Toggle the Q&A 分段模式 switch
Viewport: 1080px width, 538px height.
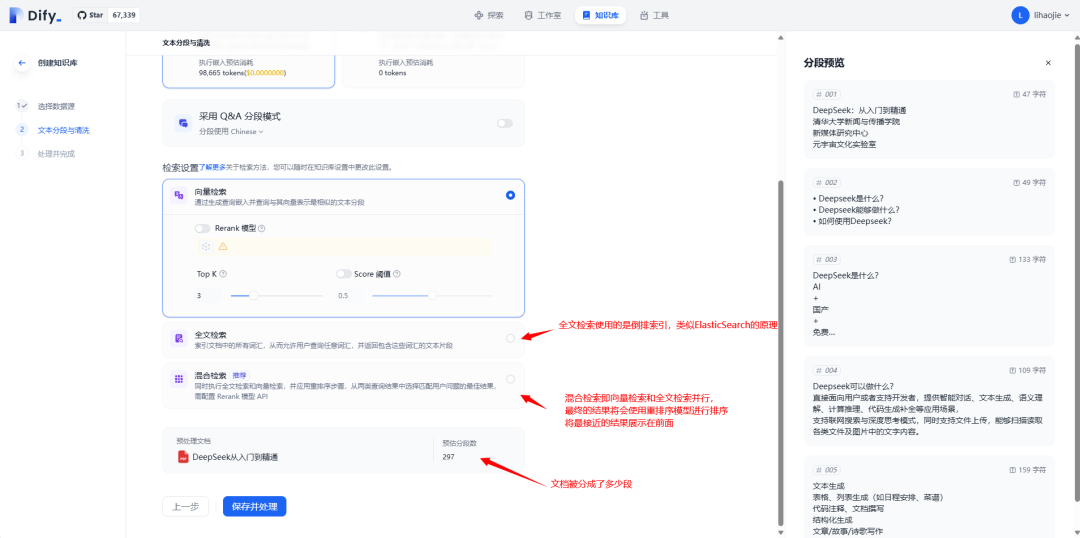(505, 123)
